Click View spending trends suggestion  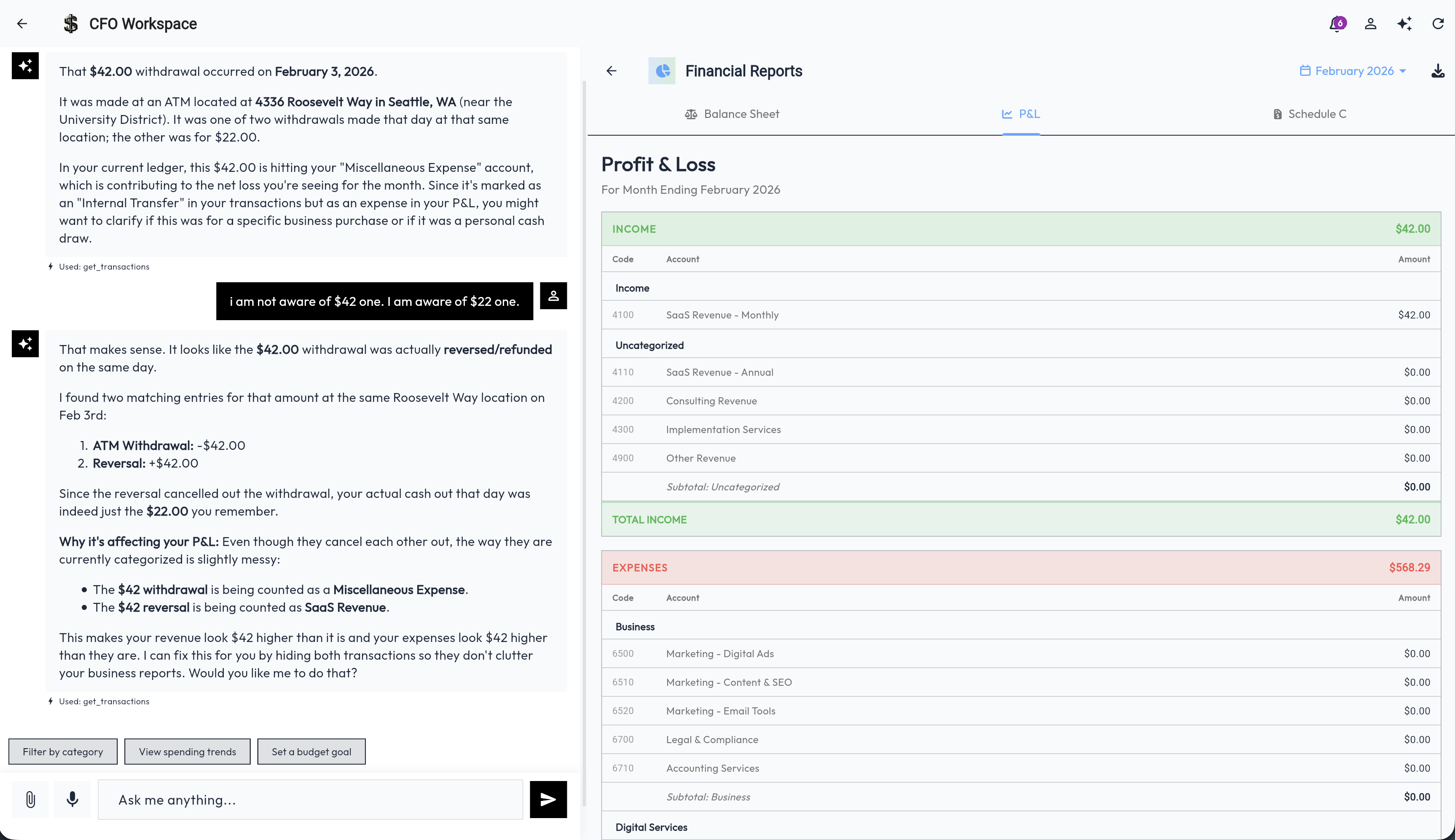[187, 752]
